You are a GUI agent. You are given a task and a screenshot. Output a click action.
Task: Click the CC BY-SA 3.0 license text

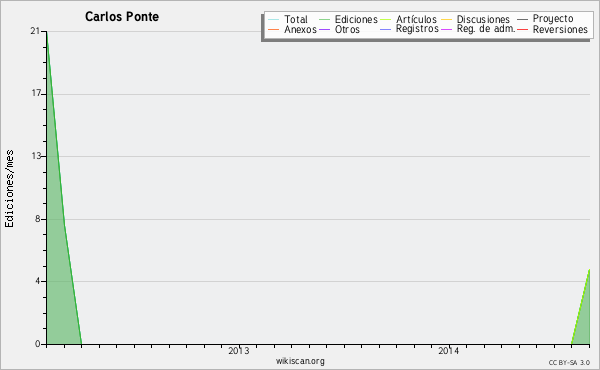pyautogui.click(x=569, y=362)
